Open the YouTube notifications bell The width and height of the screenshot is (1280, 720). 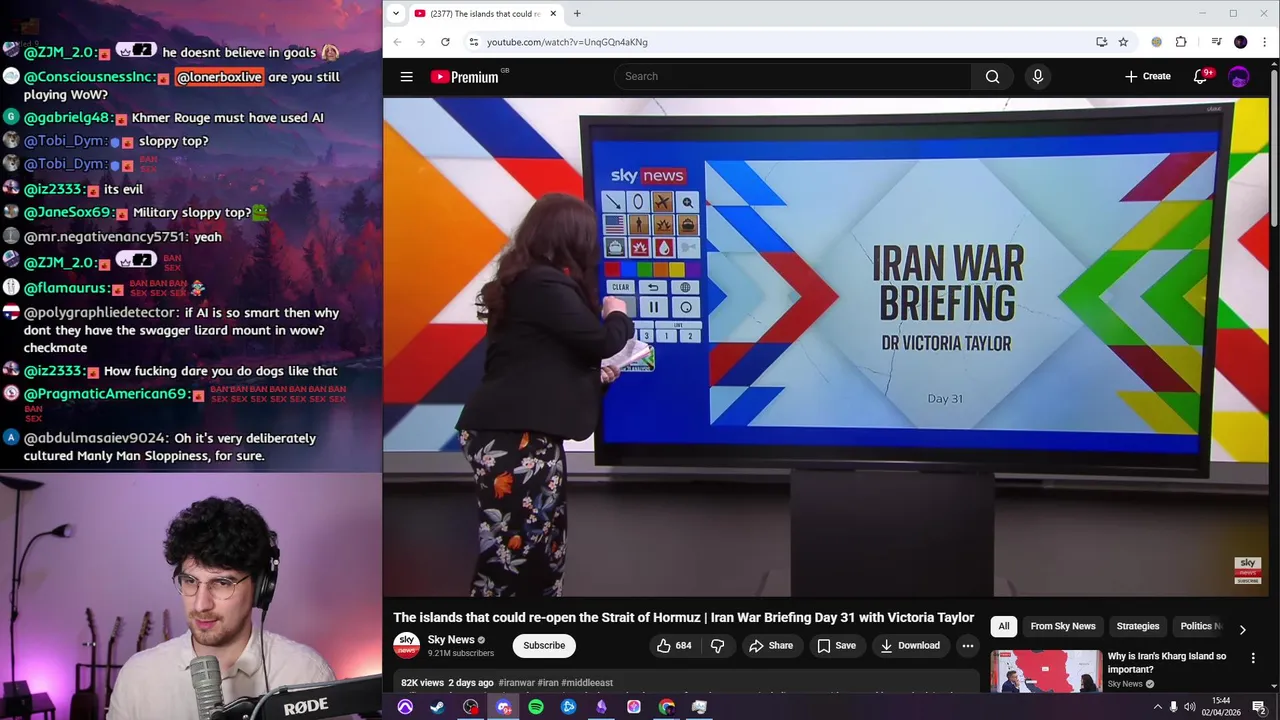click(1201, 76)
